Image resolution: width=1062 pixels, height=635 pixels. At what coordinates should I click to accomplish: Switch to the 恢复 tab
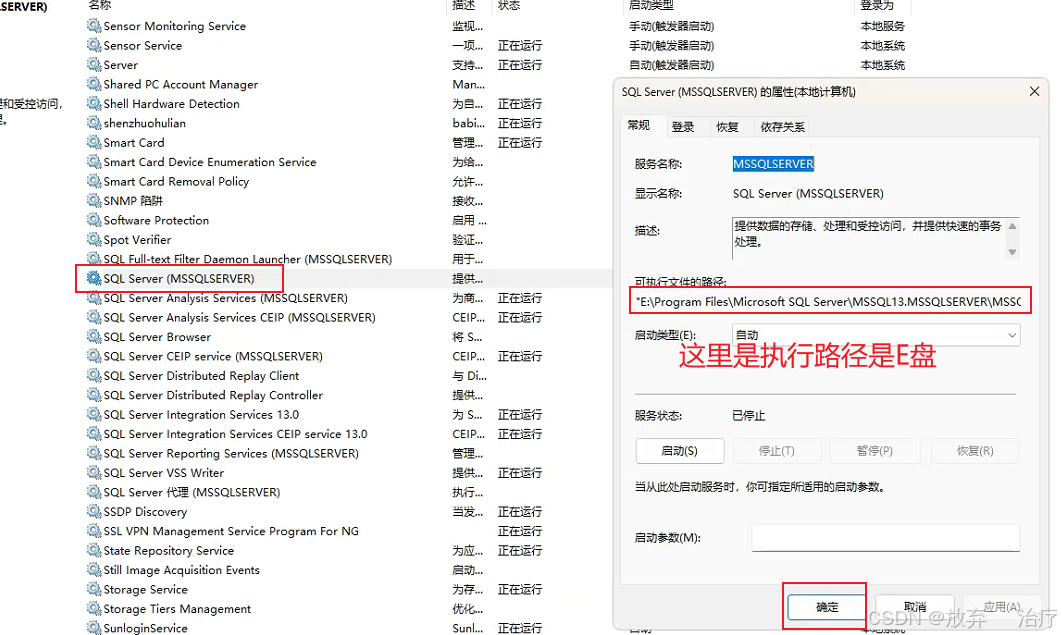(x=727, y=127)
